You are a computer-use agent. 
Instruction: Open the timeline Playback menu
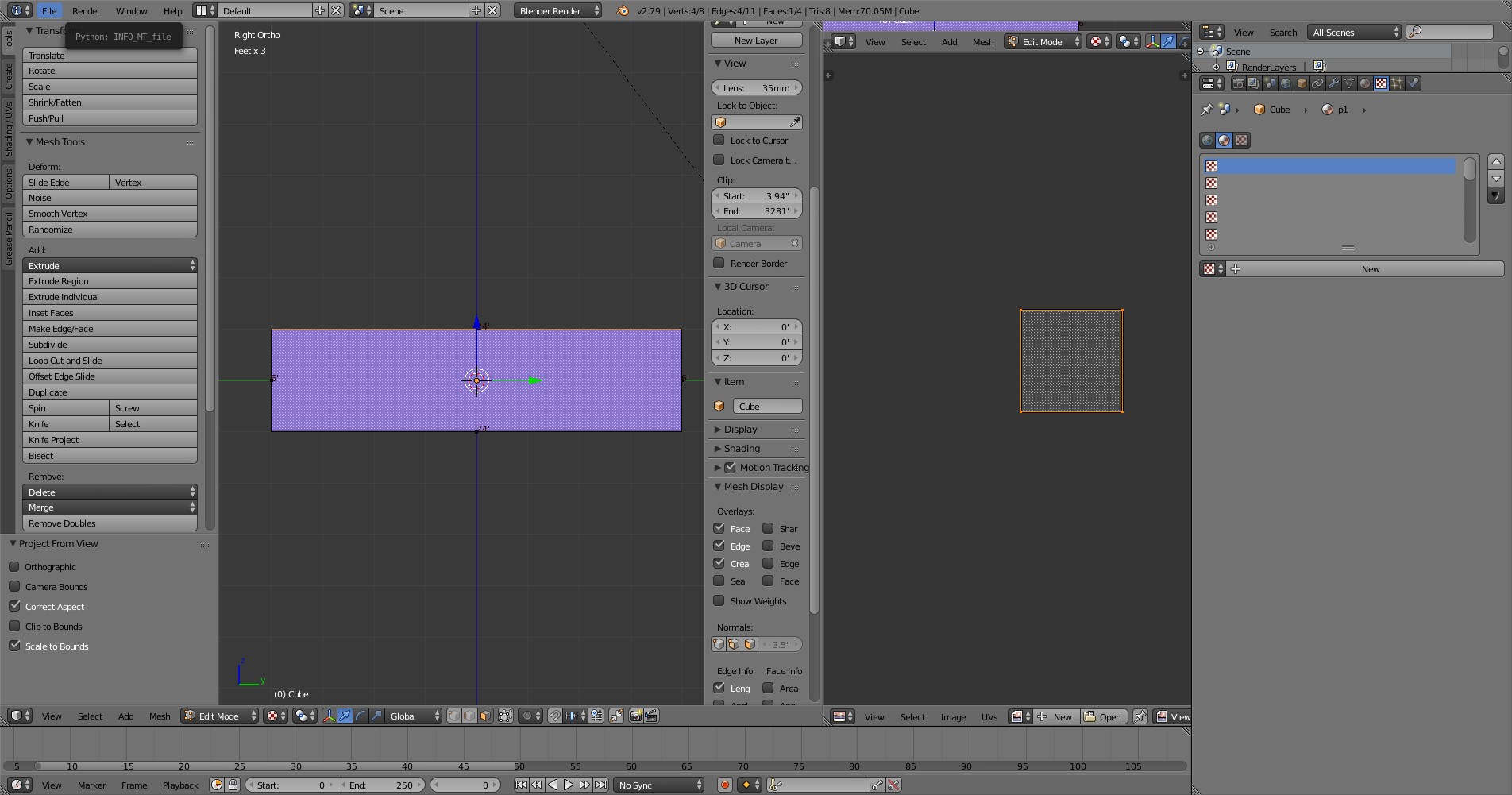click(x=180, y=785)
